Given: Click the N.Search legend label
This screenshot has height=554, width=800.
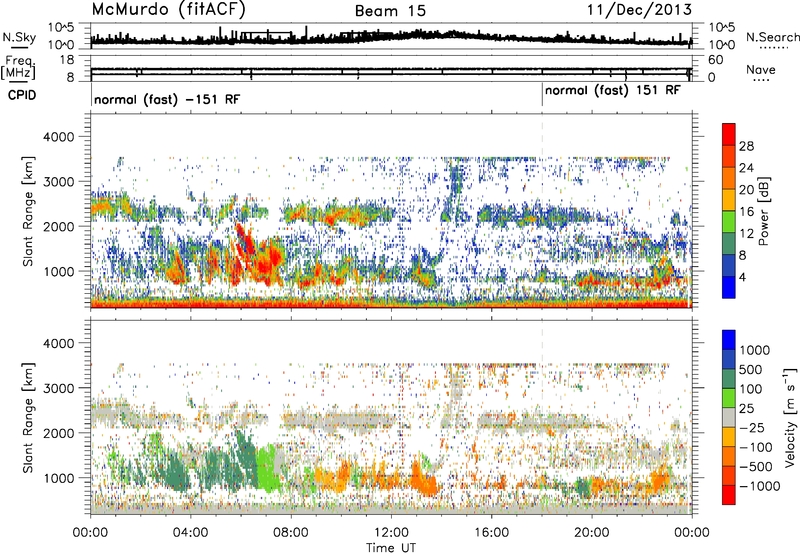Looking at the screenshot, I should [x=772, y=37].
